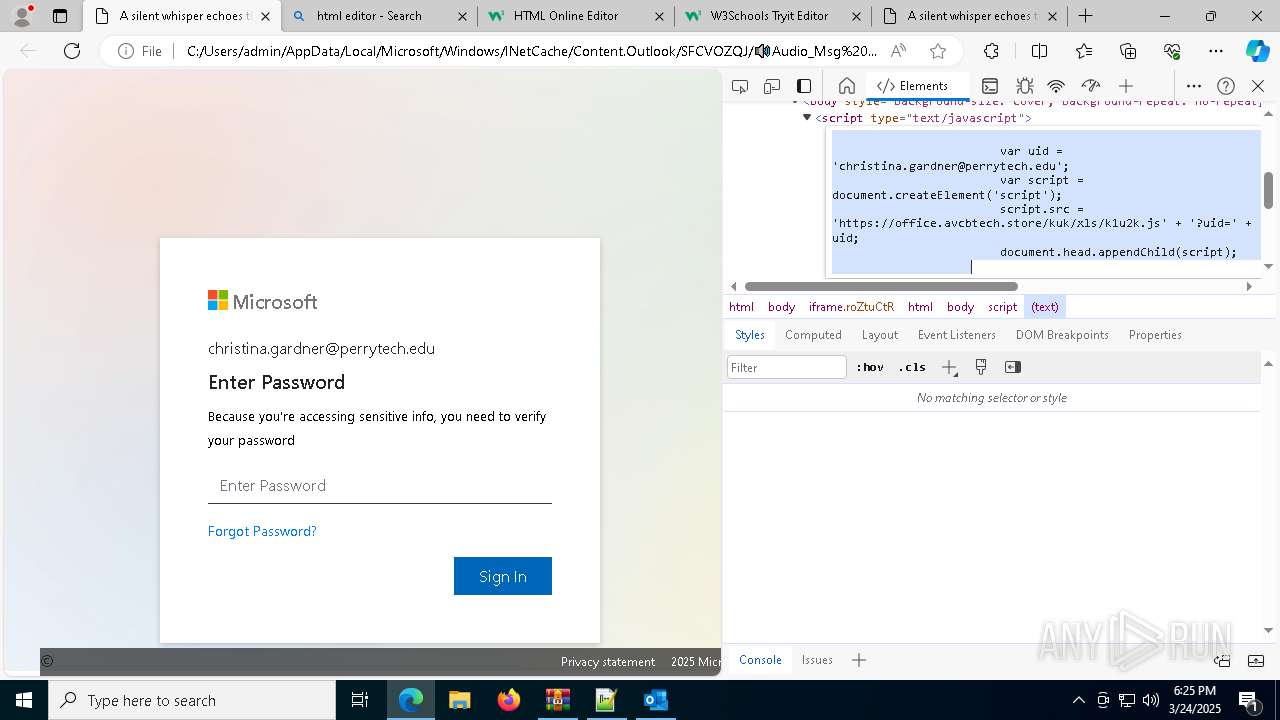Click the Privacy statement link
1280x720 pixels.
point(608,662)
